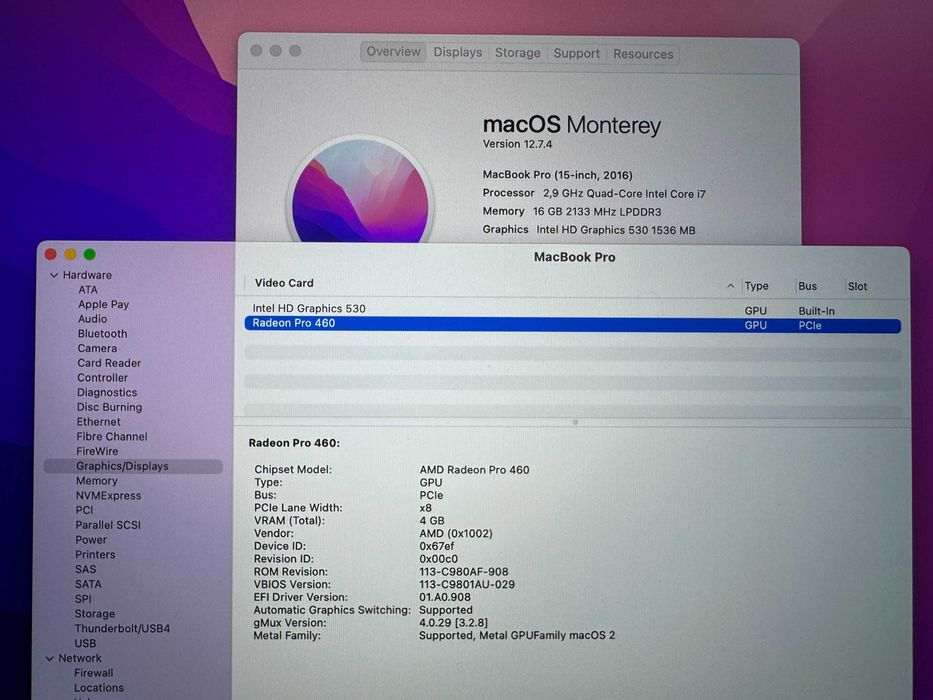
Task: Select Printers in the sidebar
Action: (x=95, y=555)
